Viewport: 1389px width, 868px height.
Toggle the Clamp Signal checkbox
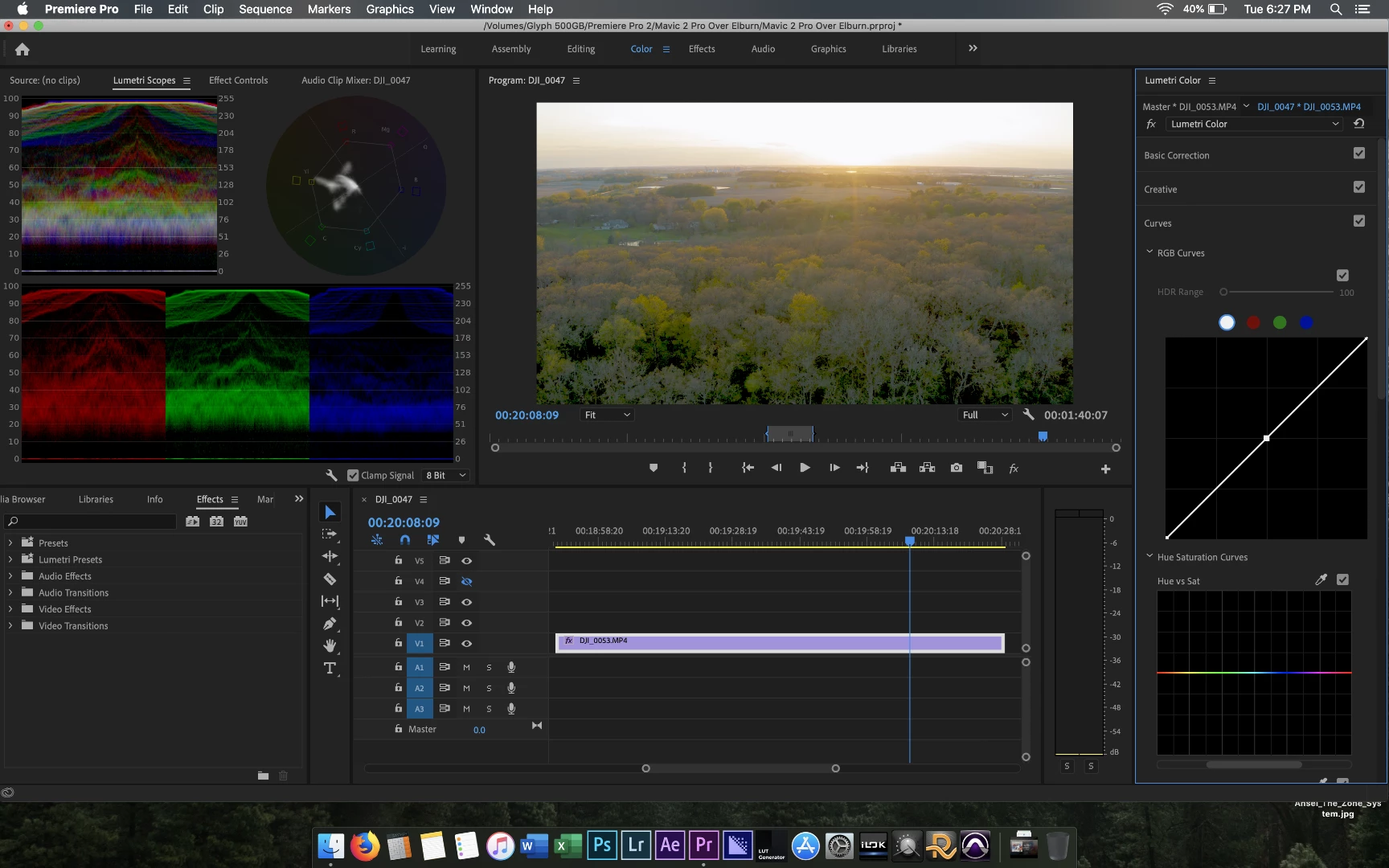(353, 476)
